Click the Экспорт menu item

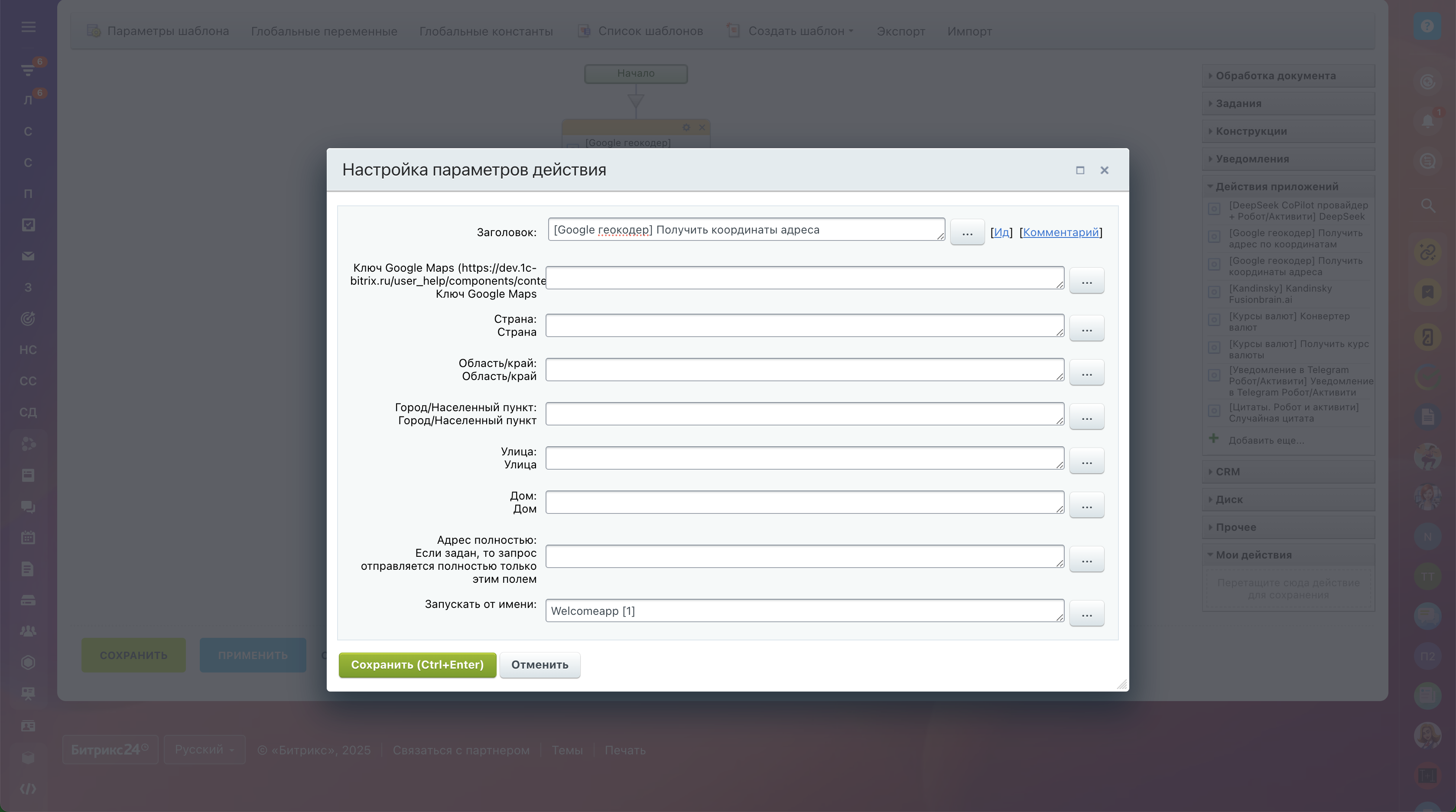(900, 31)
